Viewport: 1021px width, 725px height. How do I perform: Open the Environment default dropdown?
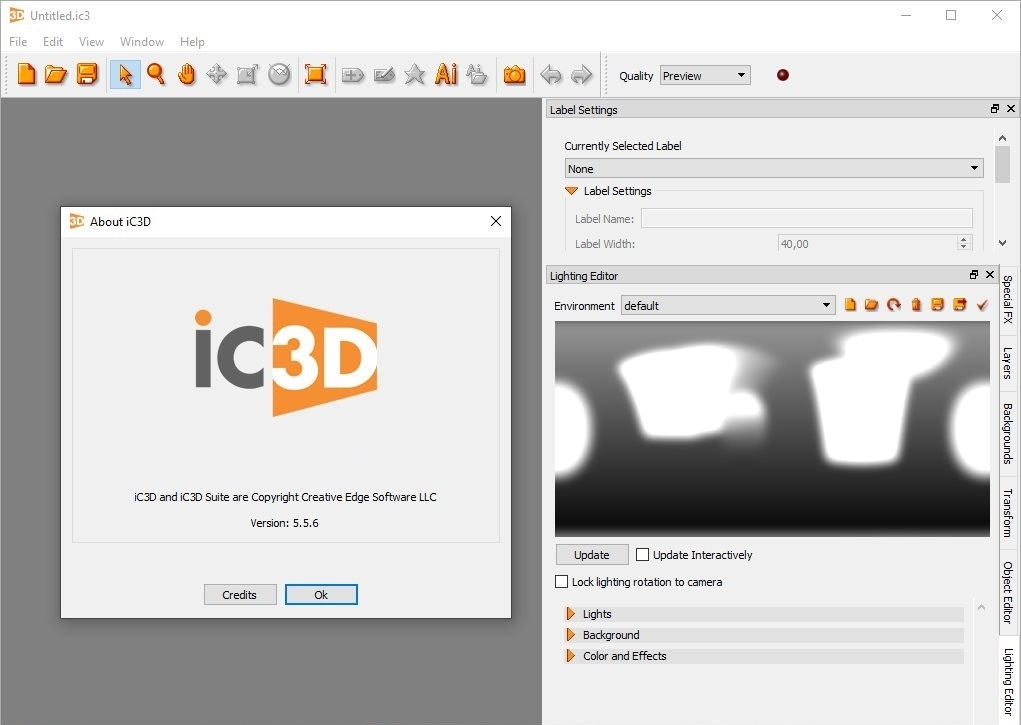tap(728, 306)
